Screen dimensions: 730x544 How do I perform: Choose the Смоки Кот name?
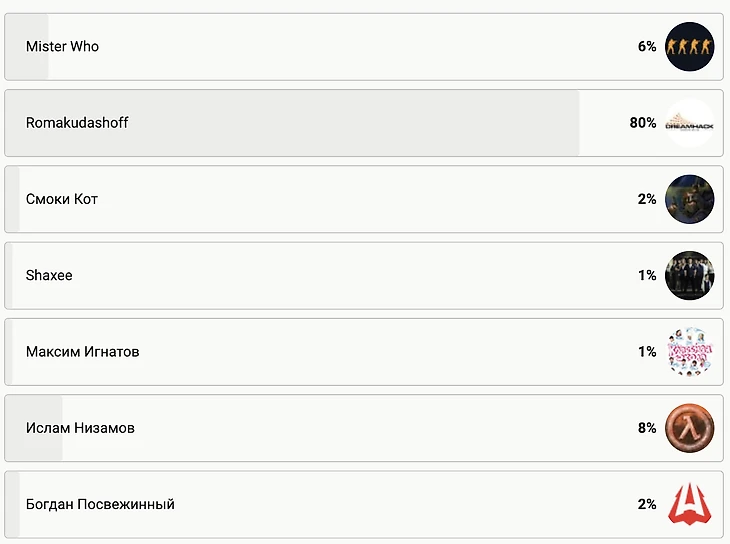62,199
